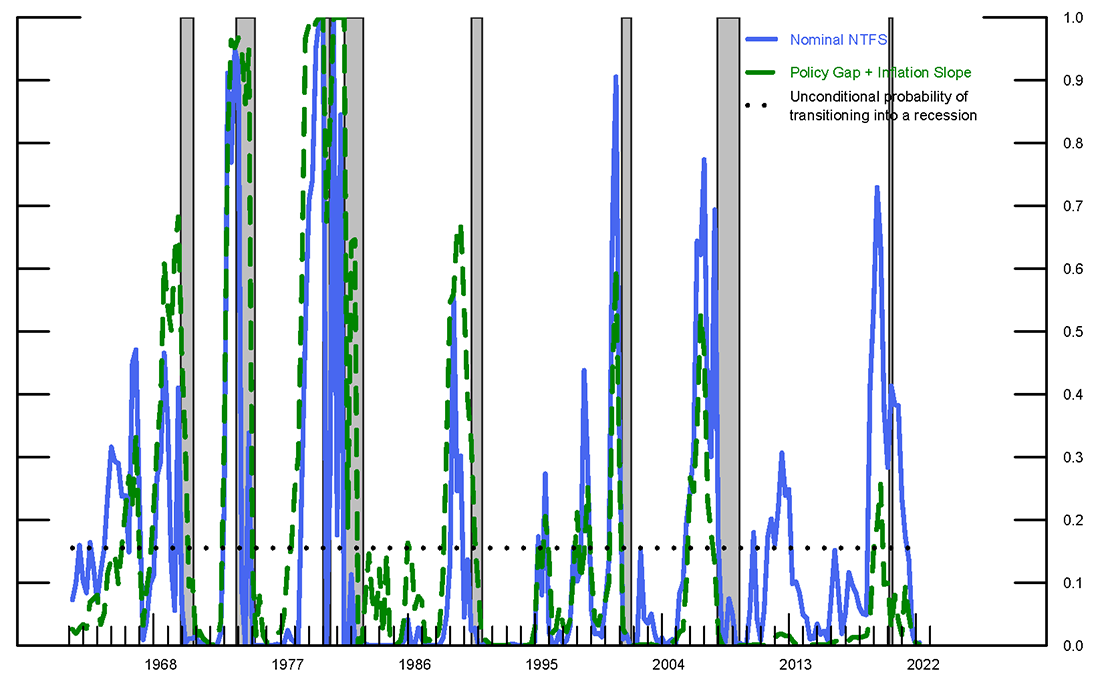Select the 1977 x-axis label
The height and width of the screenshot is (677, 1100).
(x=287, y=664)
